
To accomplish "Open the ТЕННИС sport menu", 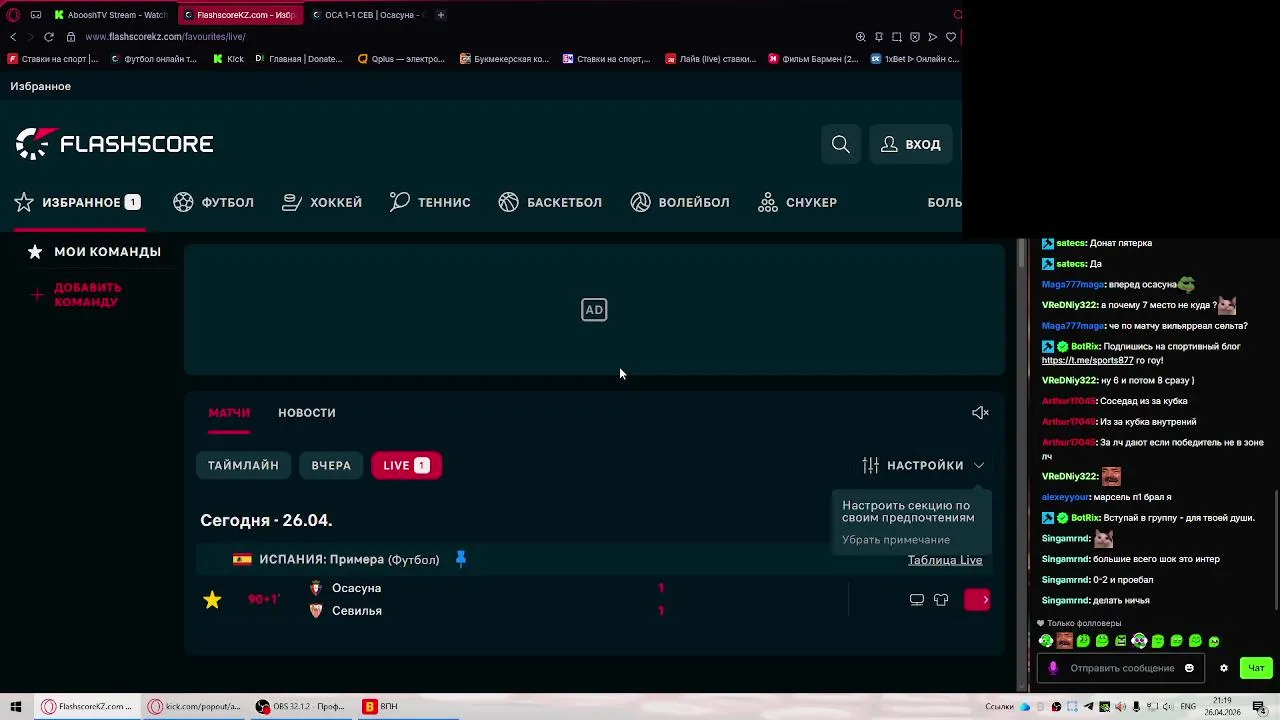I will tap(430, 202).
